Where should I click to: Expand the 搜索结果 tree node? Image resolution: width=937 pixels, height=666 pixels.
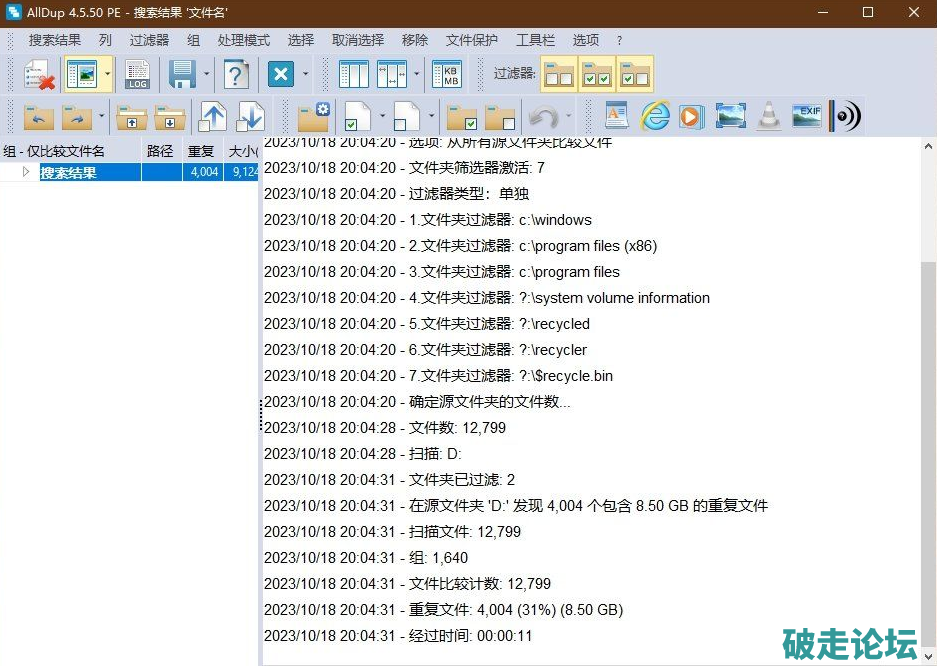pyautogui.click(x=27, y=172)
